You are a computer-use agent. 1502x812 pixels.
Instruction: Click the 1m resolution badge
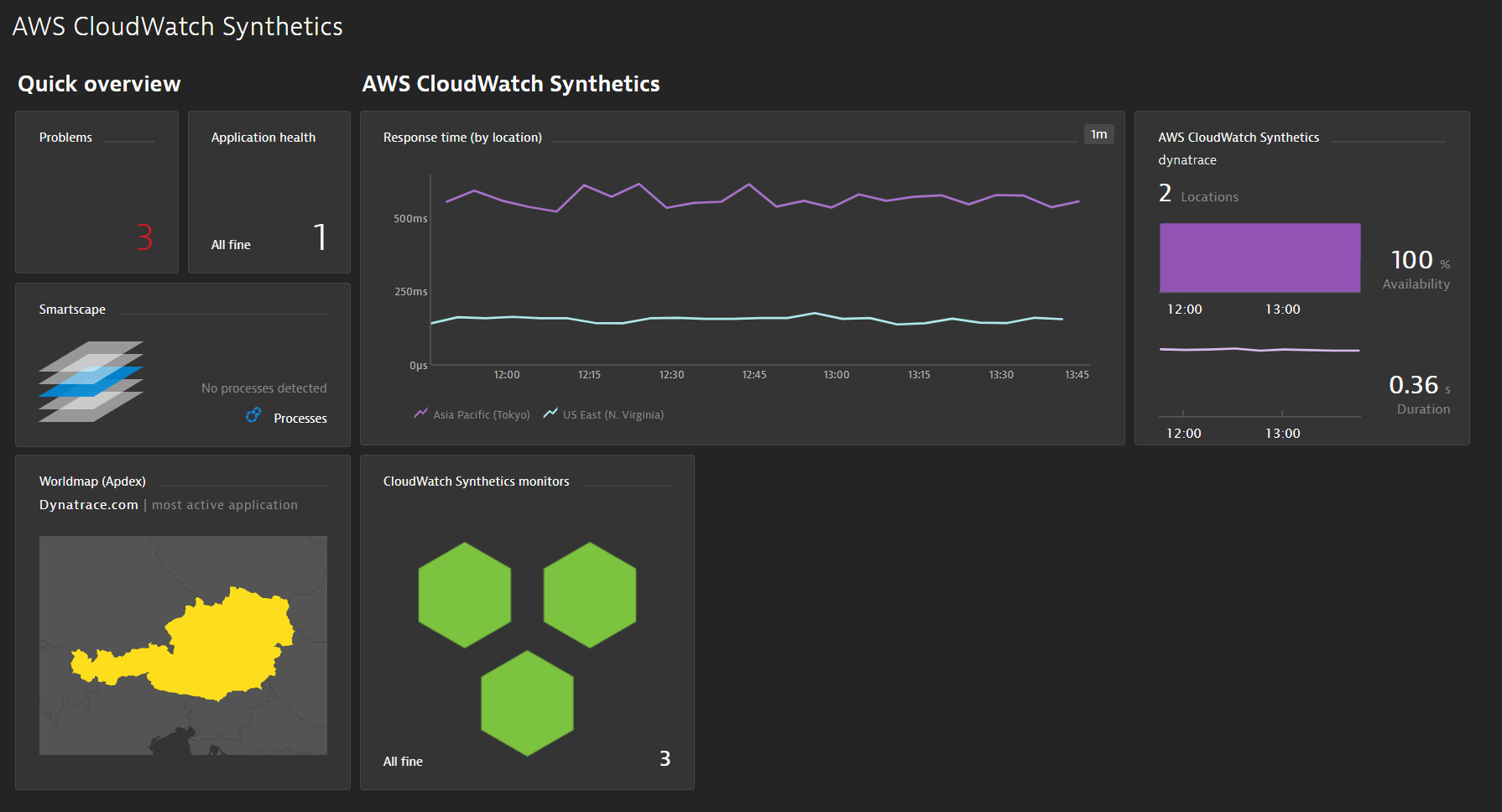(x=1099, y=134)
